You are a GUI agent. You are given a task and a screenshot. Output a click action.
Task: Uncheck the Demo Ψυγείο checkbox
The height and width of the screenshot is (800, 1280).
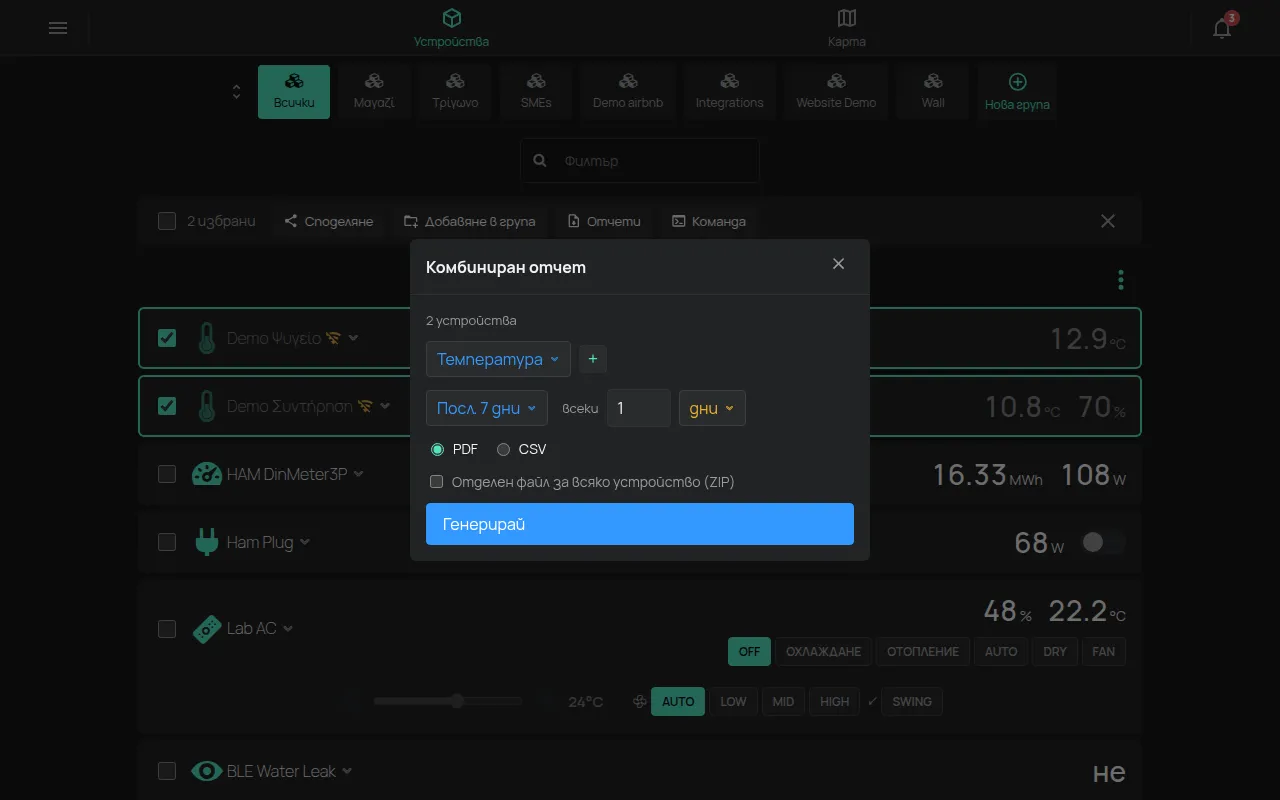point(167,338)
